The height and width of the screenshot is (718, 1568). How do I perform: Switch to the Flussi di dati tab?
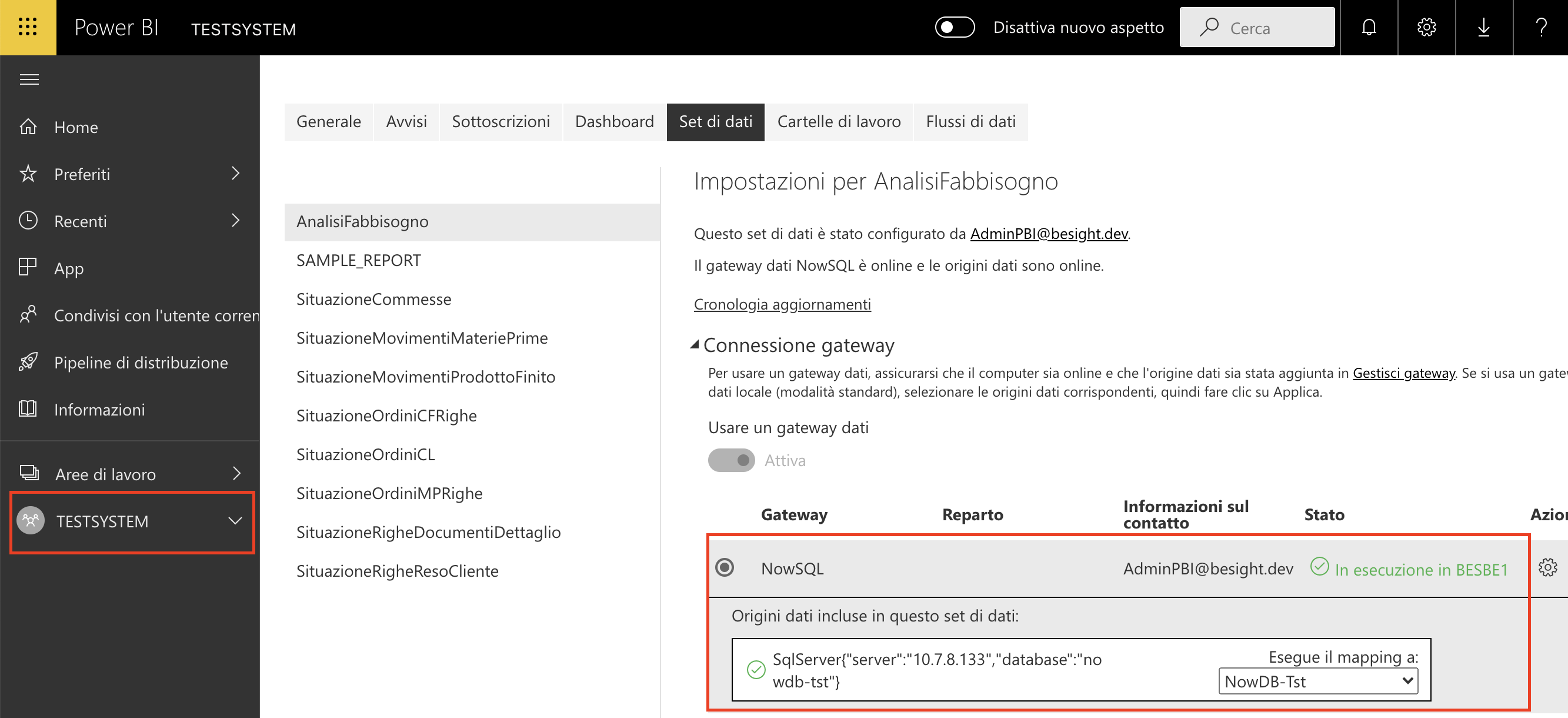[970, 122]
